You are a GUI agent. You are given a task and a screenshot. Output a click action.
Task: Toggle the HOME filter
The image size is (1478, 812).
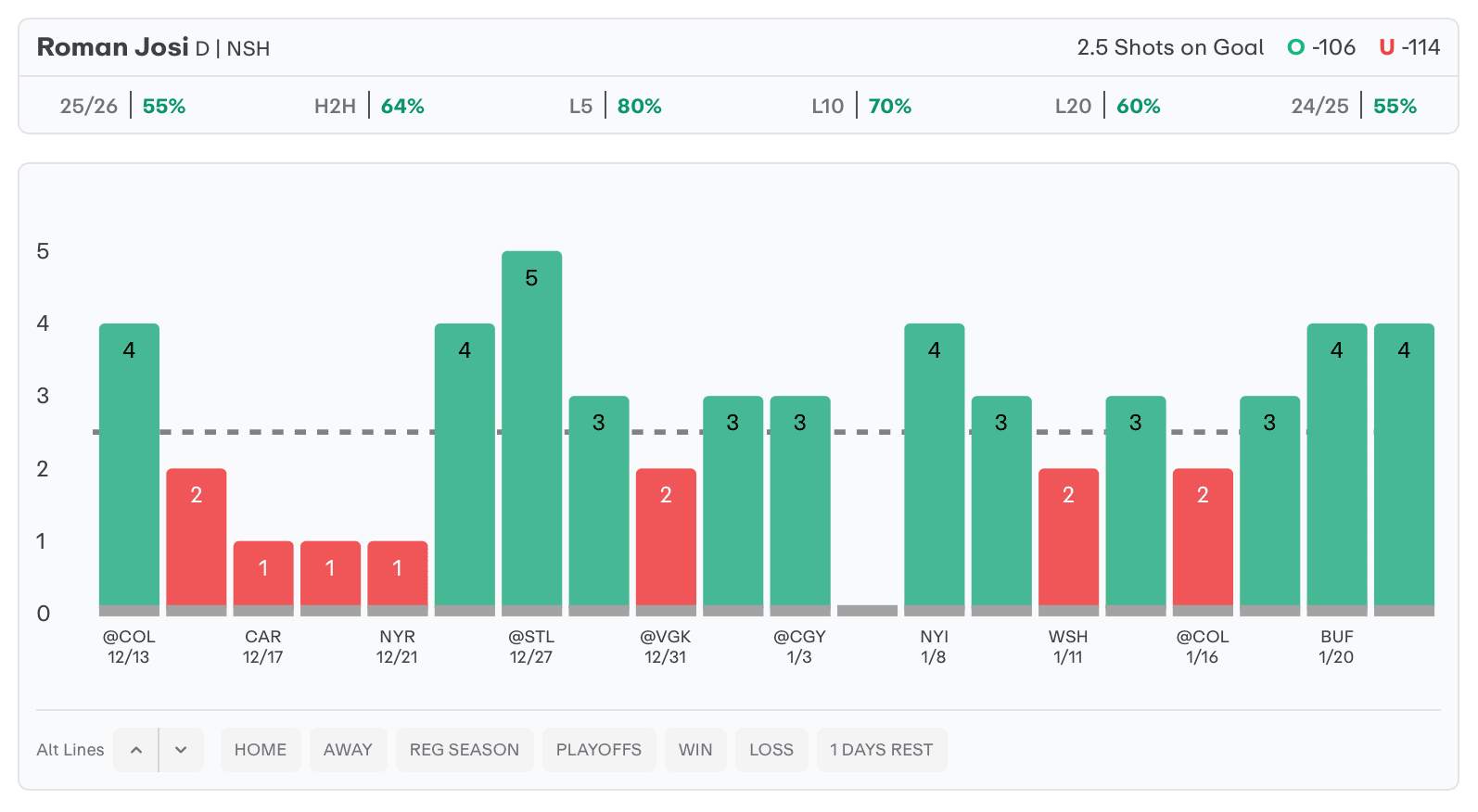(x=261, y=750)
